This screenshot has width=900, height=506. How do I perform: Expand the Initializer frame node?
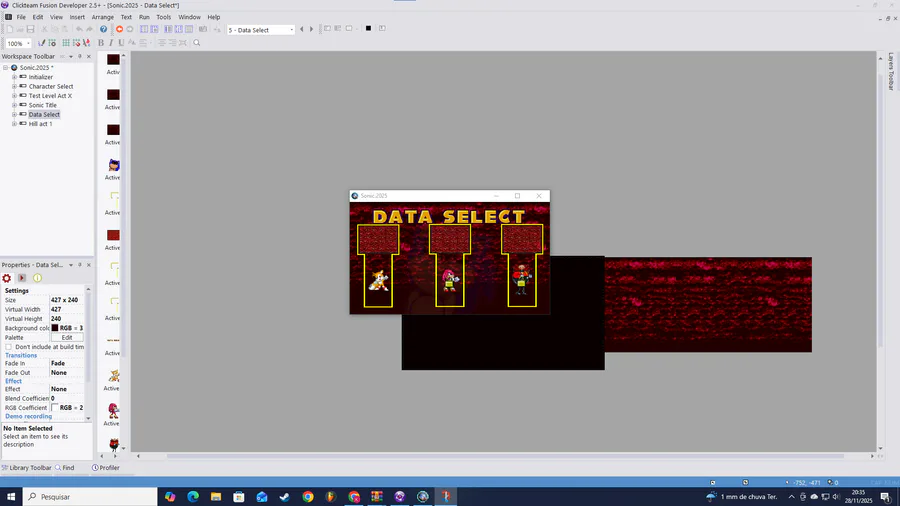(14, 77)
